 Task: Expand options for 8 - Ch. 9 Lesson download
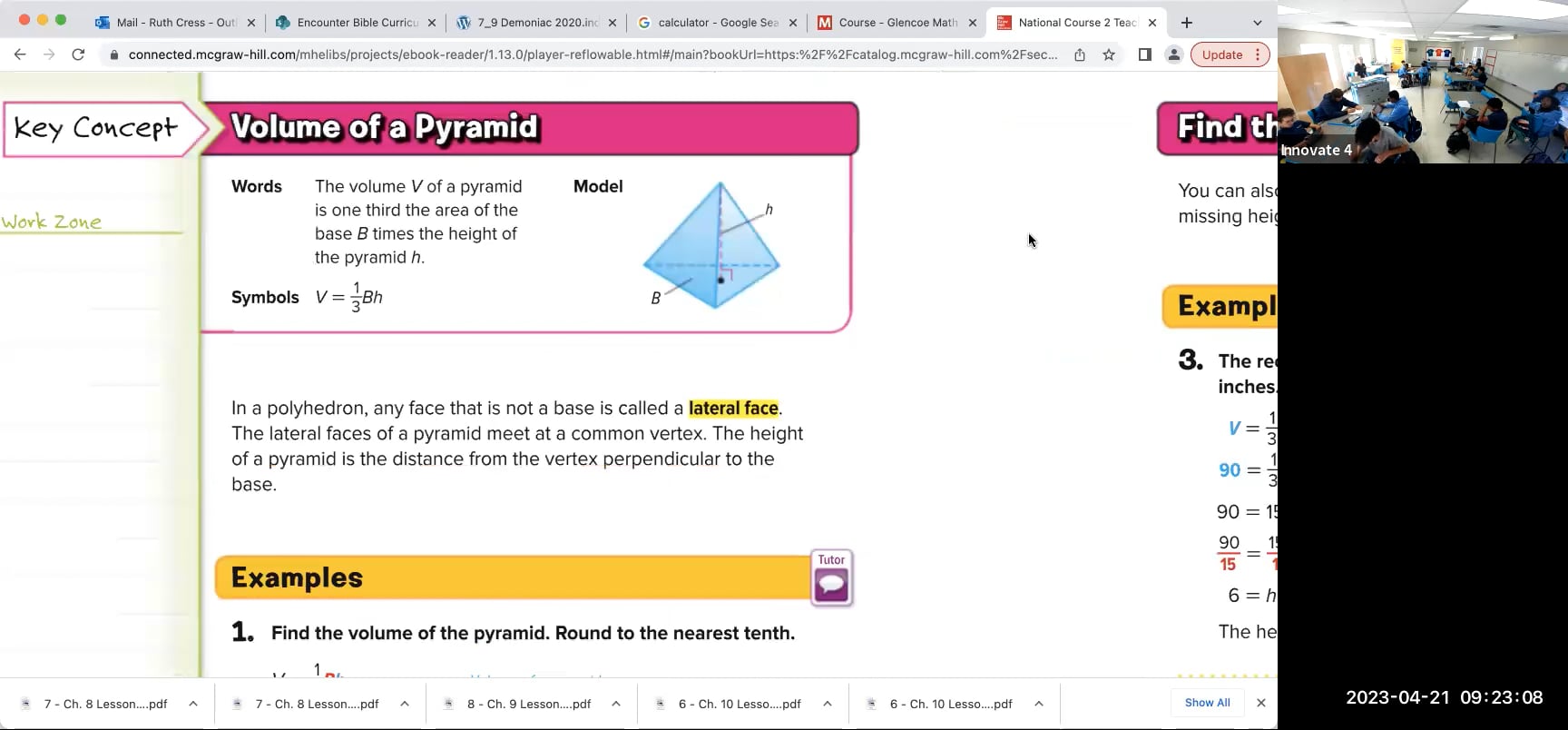coord(616,704)
